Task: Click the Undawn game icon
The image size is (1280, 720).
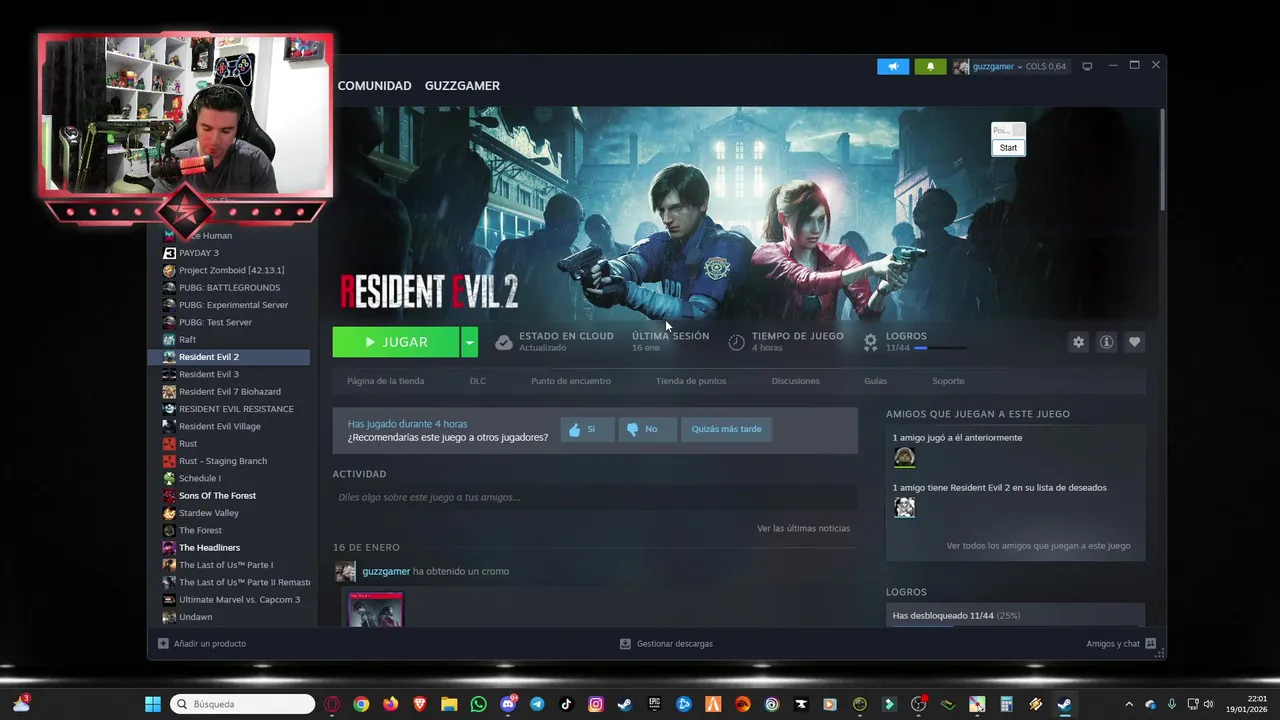Action: click(169, 617)
